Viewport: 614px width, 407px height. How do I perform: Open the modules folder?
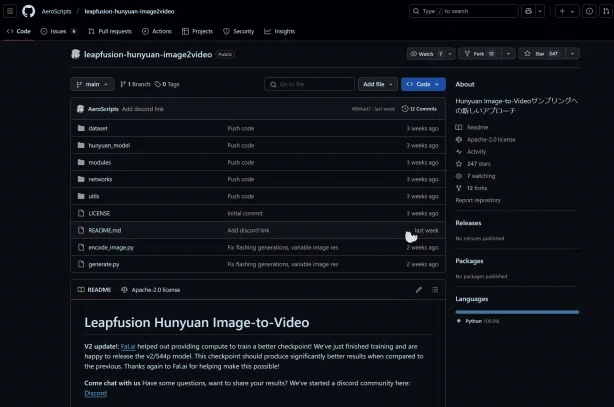pos(99,163)
